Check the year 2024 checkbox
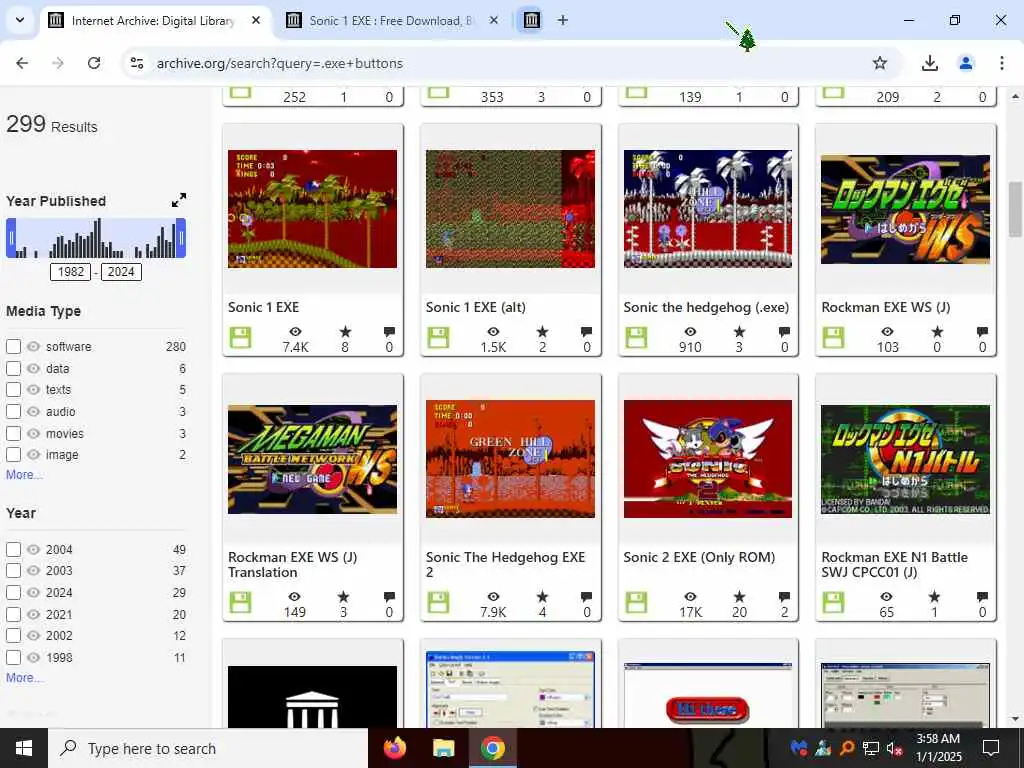The width and height of the screenshot is (1024, 768). tap(13, 592)
